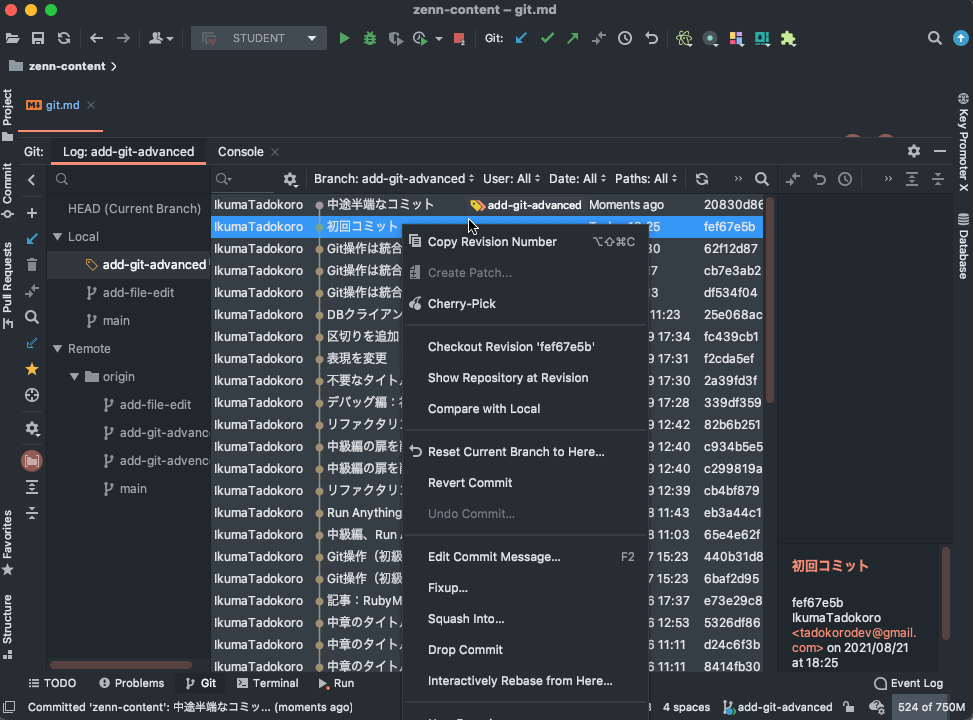Open the tadokorodev@gmail.com email link
Image resolution: width=973 pixels, height=720 pixels.
point(853,632)
